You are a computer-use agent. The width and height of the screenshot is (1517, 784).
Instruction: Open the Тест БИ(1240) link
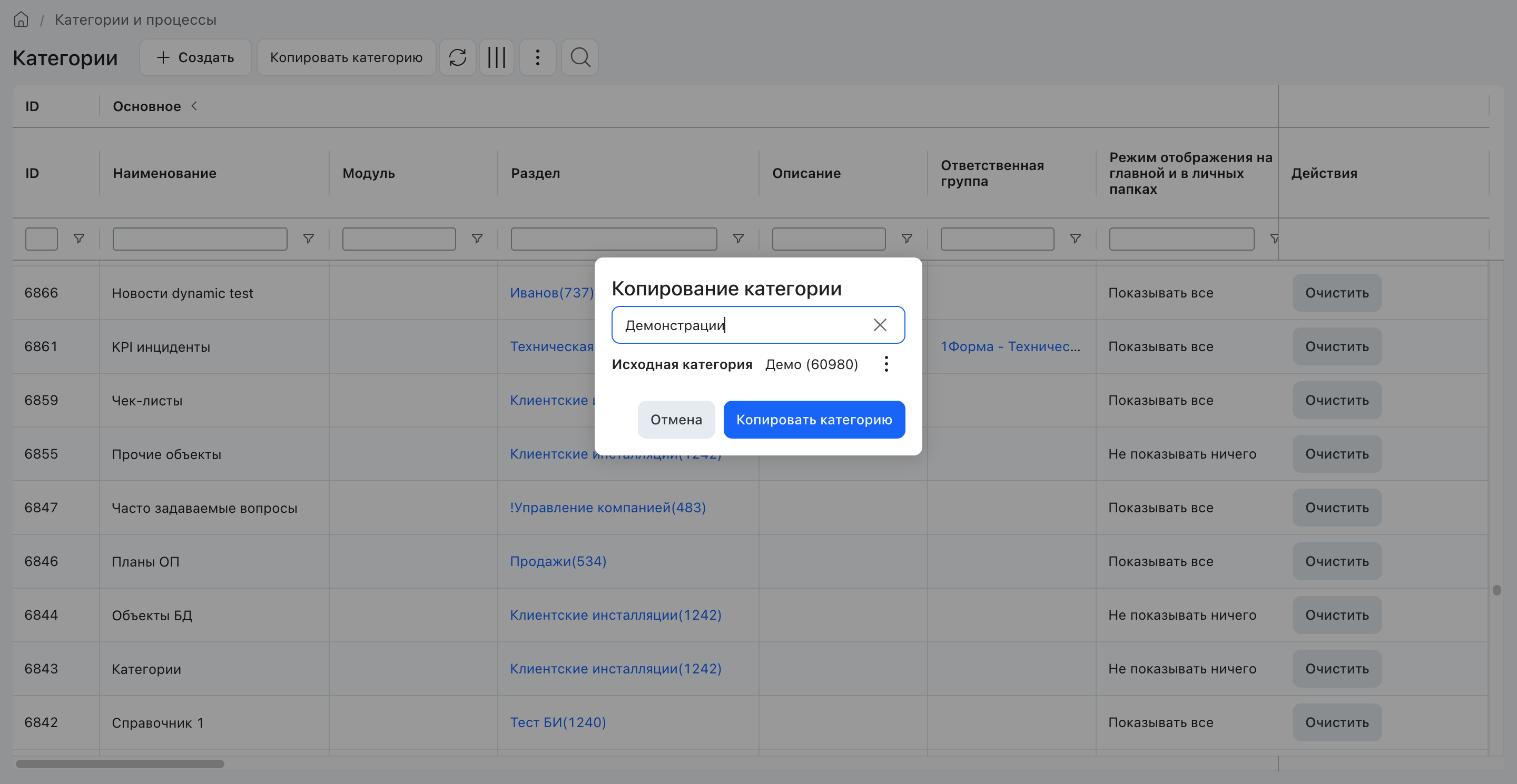(558, 722)
